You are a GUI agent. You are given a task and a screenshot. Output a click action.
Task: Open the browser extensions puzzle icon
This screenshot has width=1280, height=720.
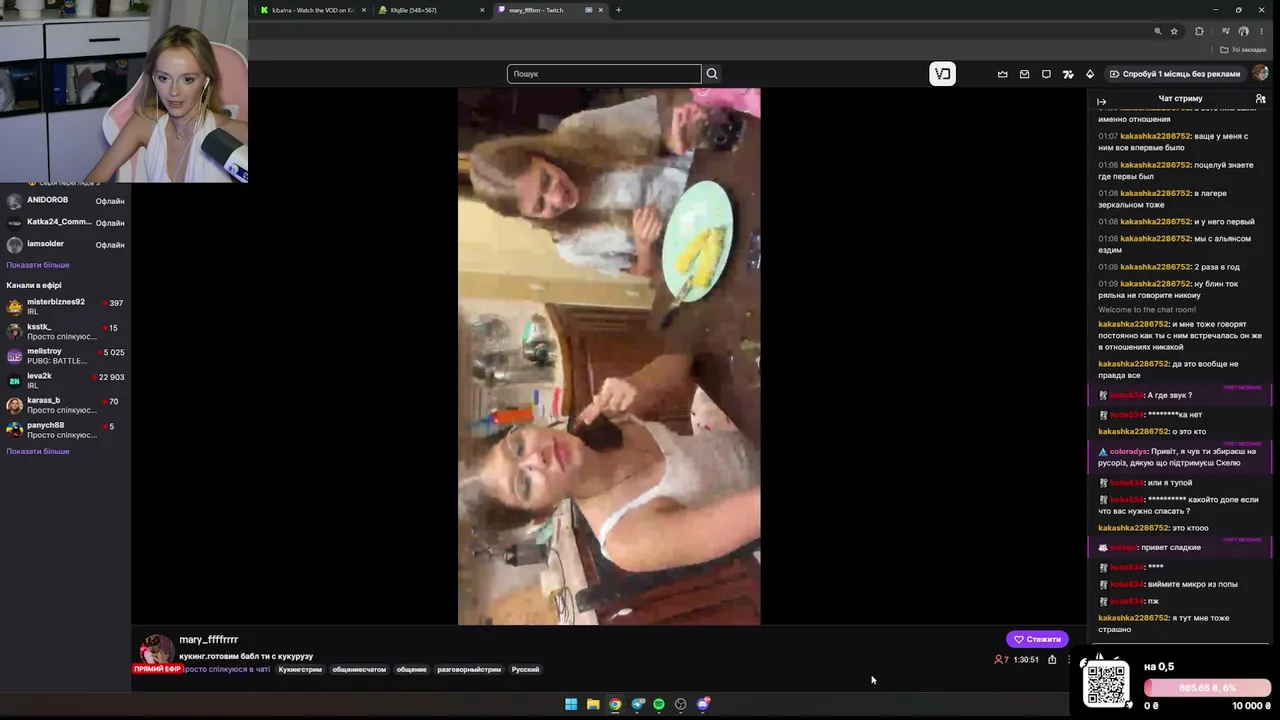pyautogui.click(x=1200, y=31)
